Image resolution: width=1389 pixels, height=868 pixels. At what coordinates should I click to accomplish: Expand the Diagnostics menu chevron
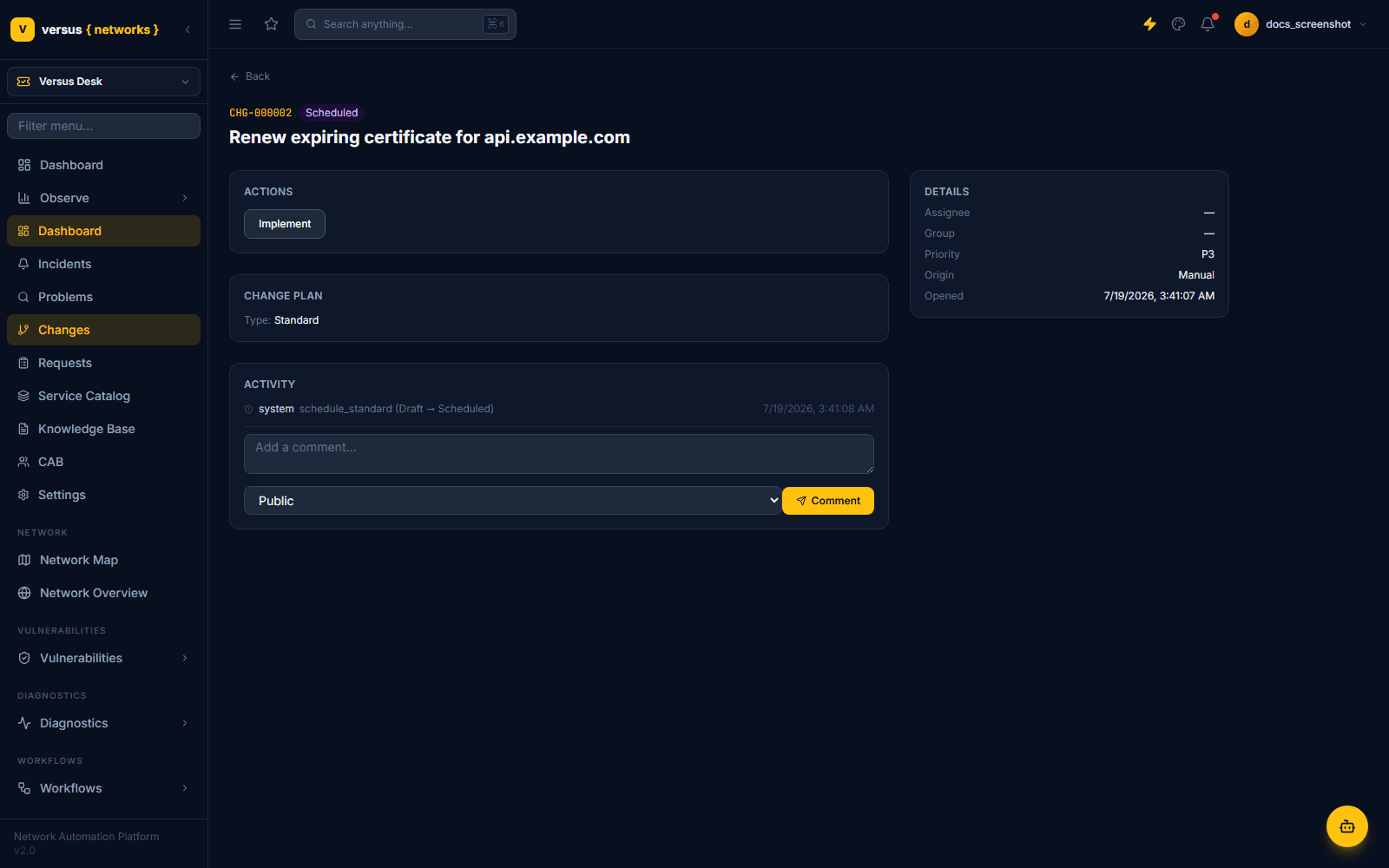[185, 723]
